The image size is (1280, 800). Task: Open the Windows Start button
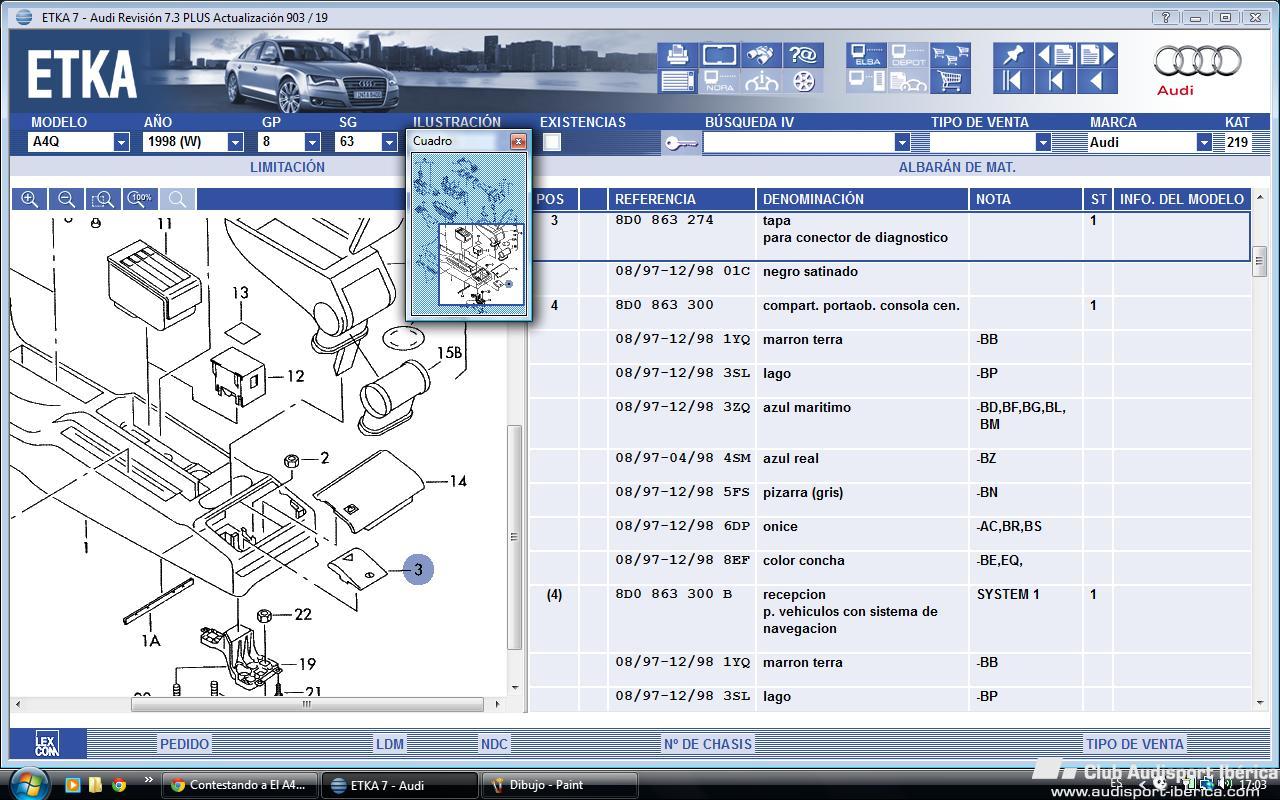[28, 783]
